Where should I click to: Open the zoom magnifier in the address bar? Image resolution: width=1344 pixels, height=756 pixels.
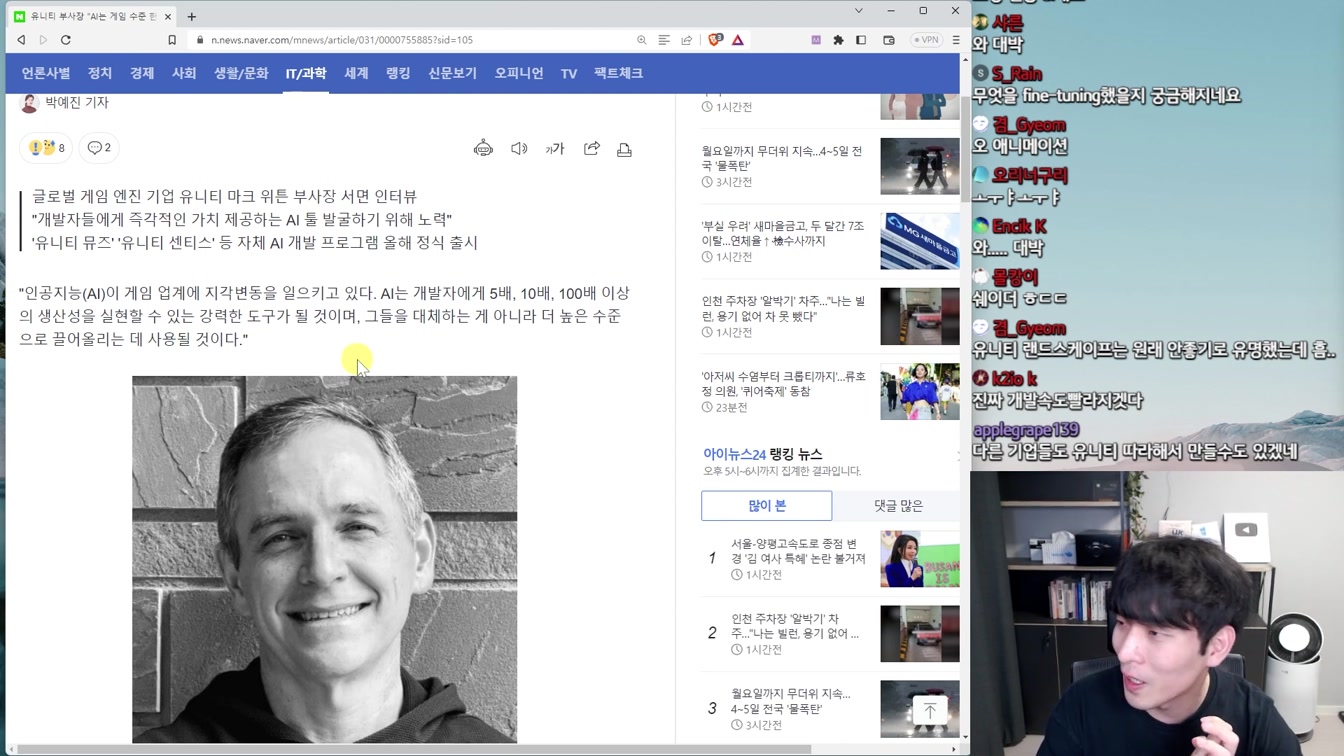(x=642, y=40)
